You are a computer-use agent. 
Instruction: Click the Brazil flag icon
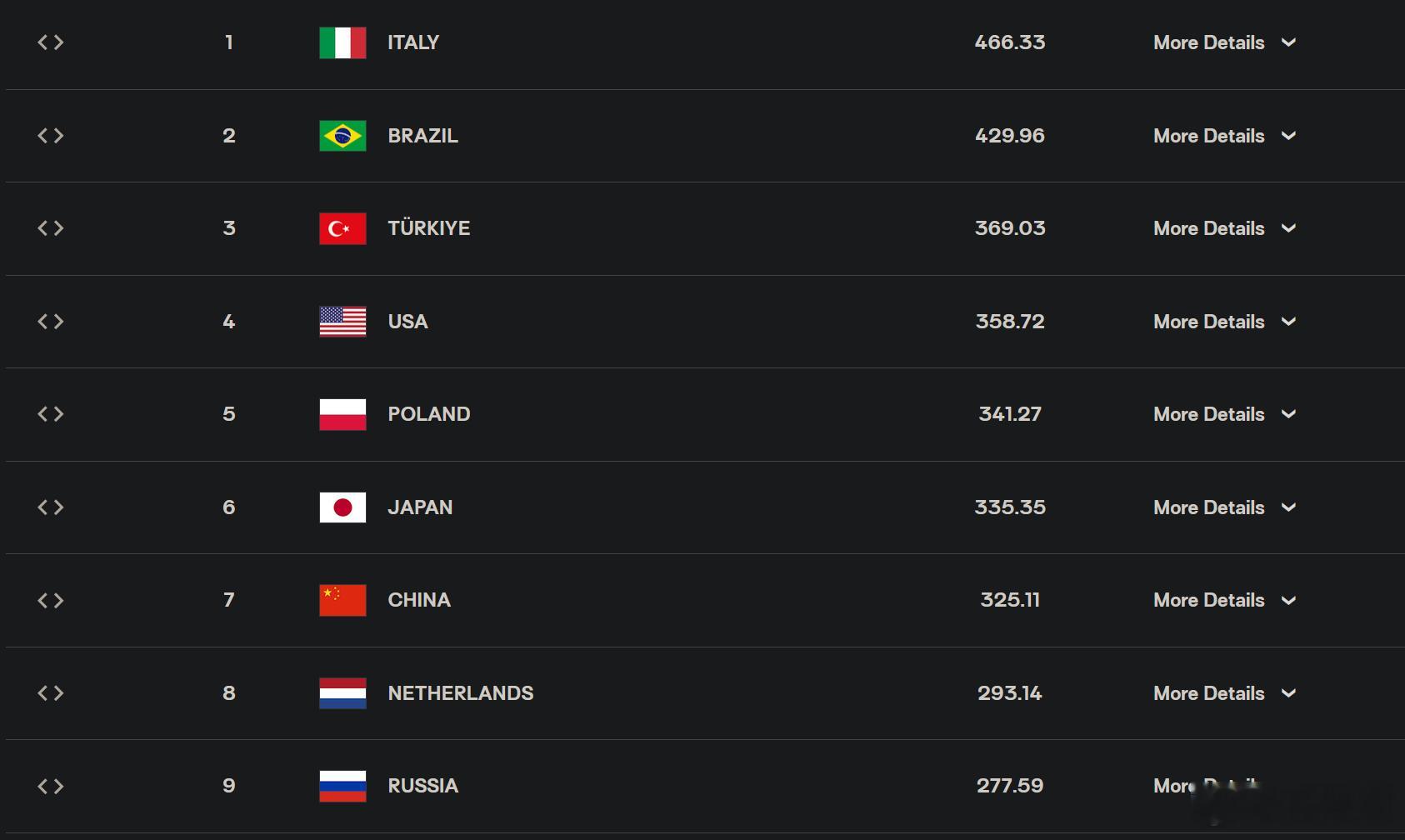click(342, 136)
